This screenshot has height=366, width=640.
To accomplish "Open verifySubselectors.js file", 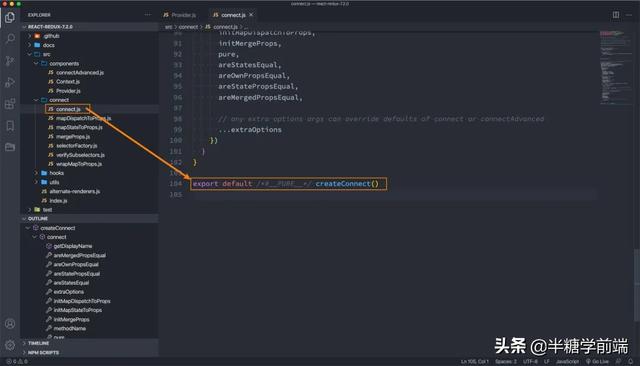I will pos(80,155).
